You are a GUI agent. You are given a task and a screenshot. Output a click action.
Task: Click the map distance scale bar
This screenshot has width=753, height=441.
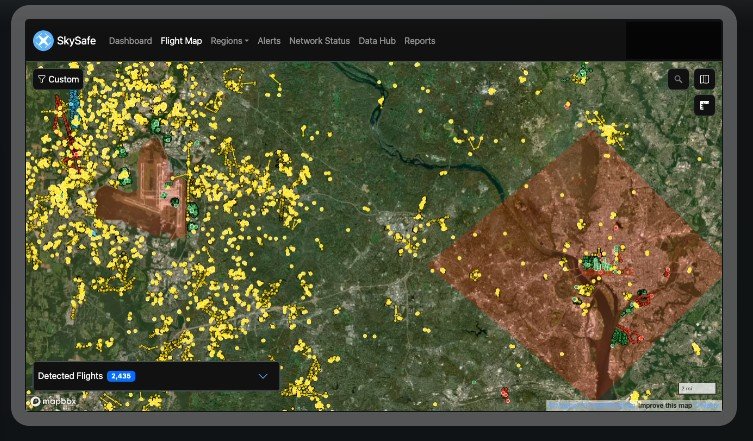[x=697, y=388]
